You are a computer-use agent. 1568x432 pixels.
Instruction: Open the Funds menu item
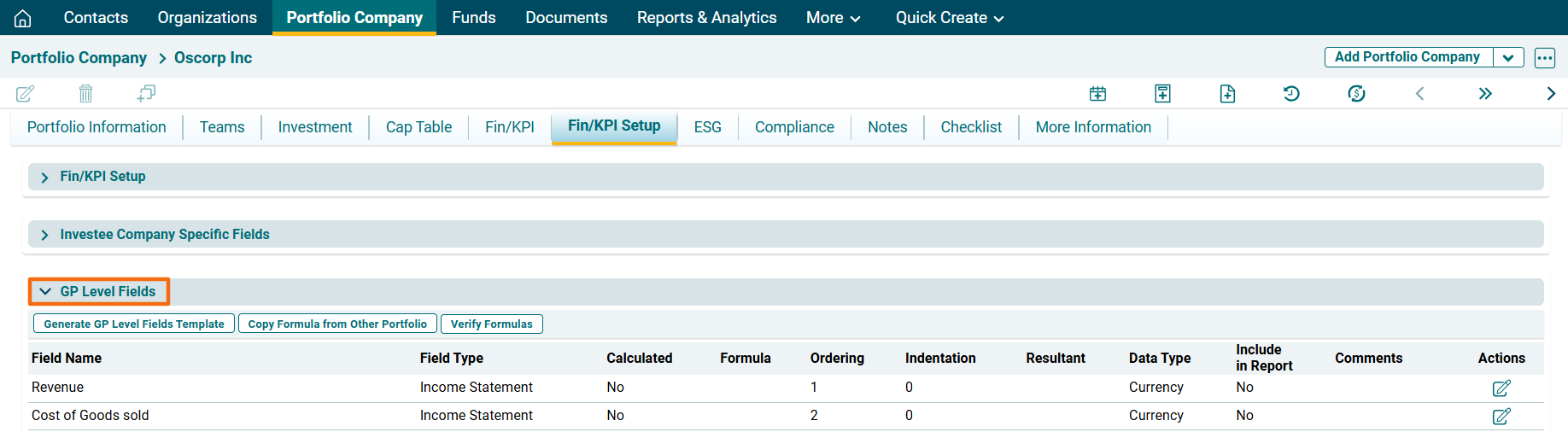(x=473, y=18)
